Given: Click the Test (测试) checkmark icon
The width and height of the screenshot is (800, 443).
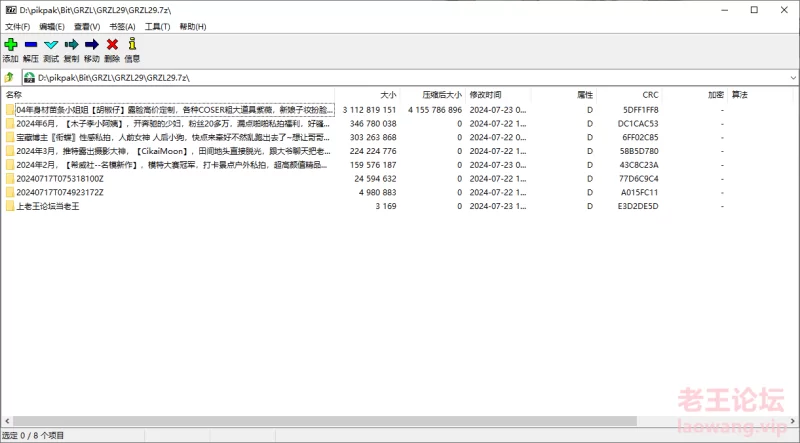Looking at the screenshot, I should pos(51,44).
